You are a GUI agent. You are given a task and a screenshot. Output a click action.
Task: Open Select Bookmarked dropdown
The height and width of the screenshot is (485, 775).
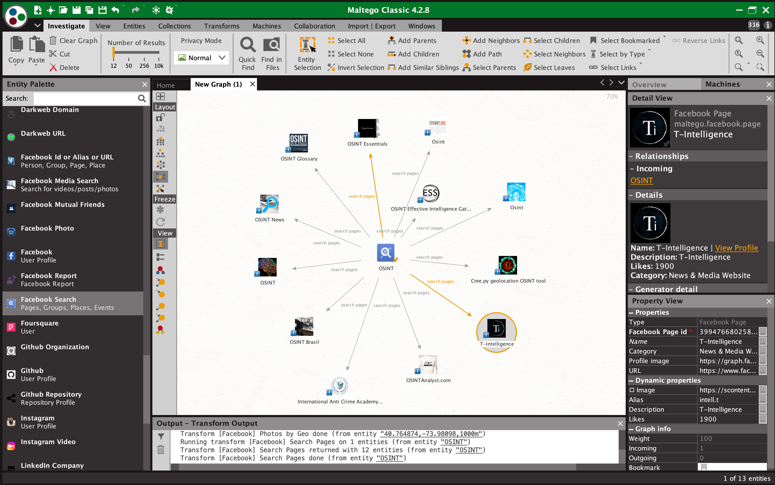pos(628,41)
